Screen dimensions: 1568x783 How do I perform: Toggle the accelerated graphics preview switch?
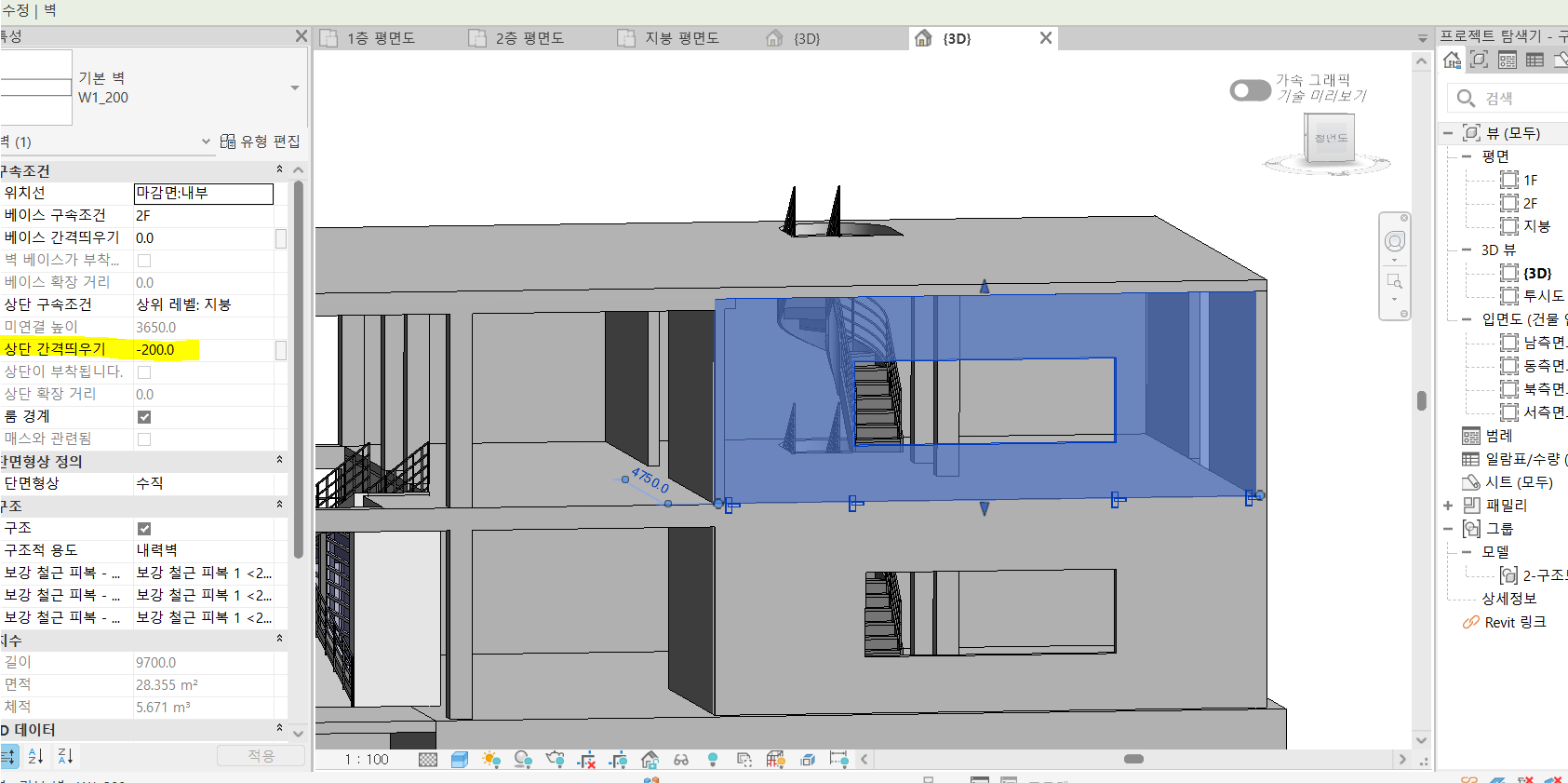point(1250,90)
